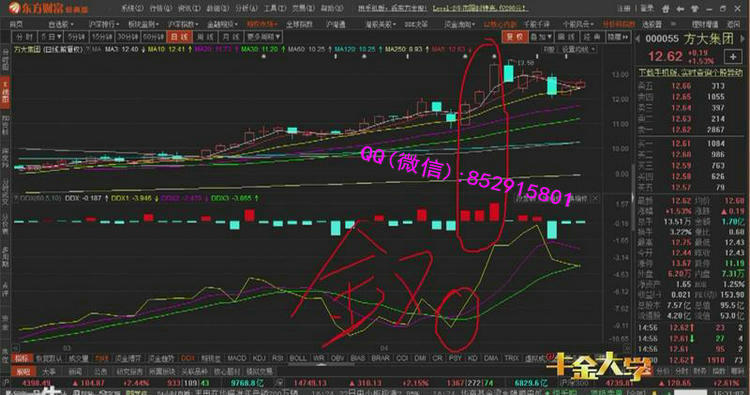750x395 pixels.
Task: Click the 画线 drawing button
Action: [x=566, y=37]
